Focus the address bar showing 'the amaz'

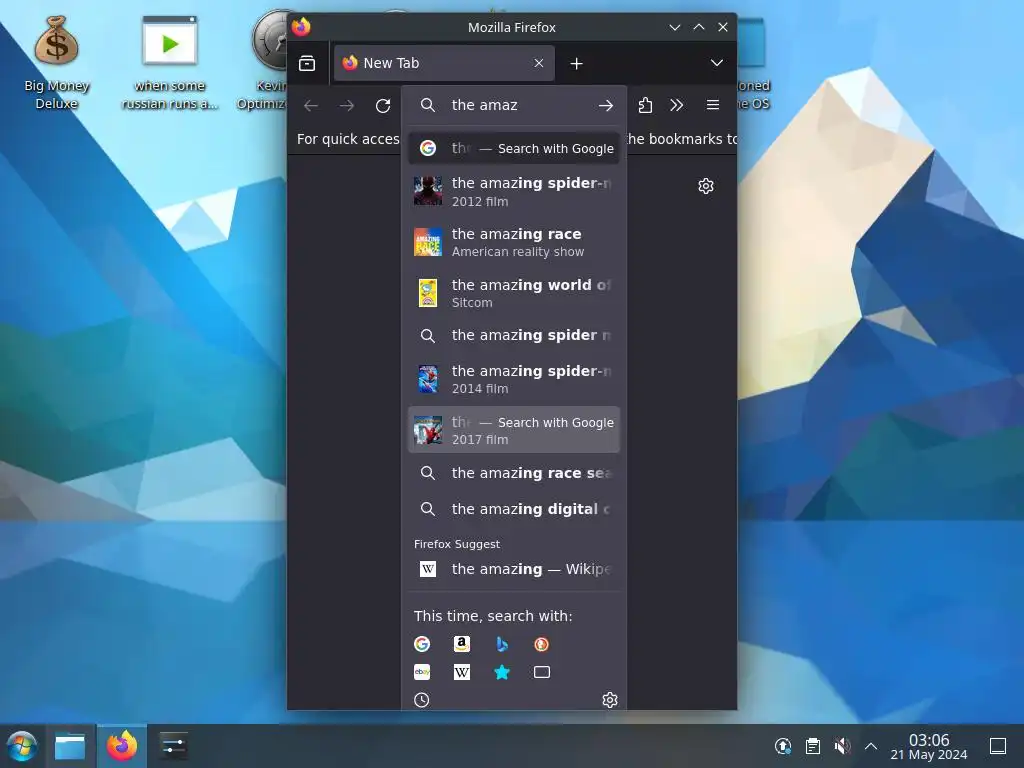516,105
